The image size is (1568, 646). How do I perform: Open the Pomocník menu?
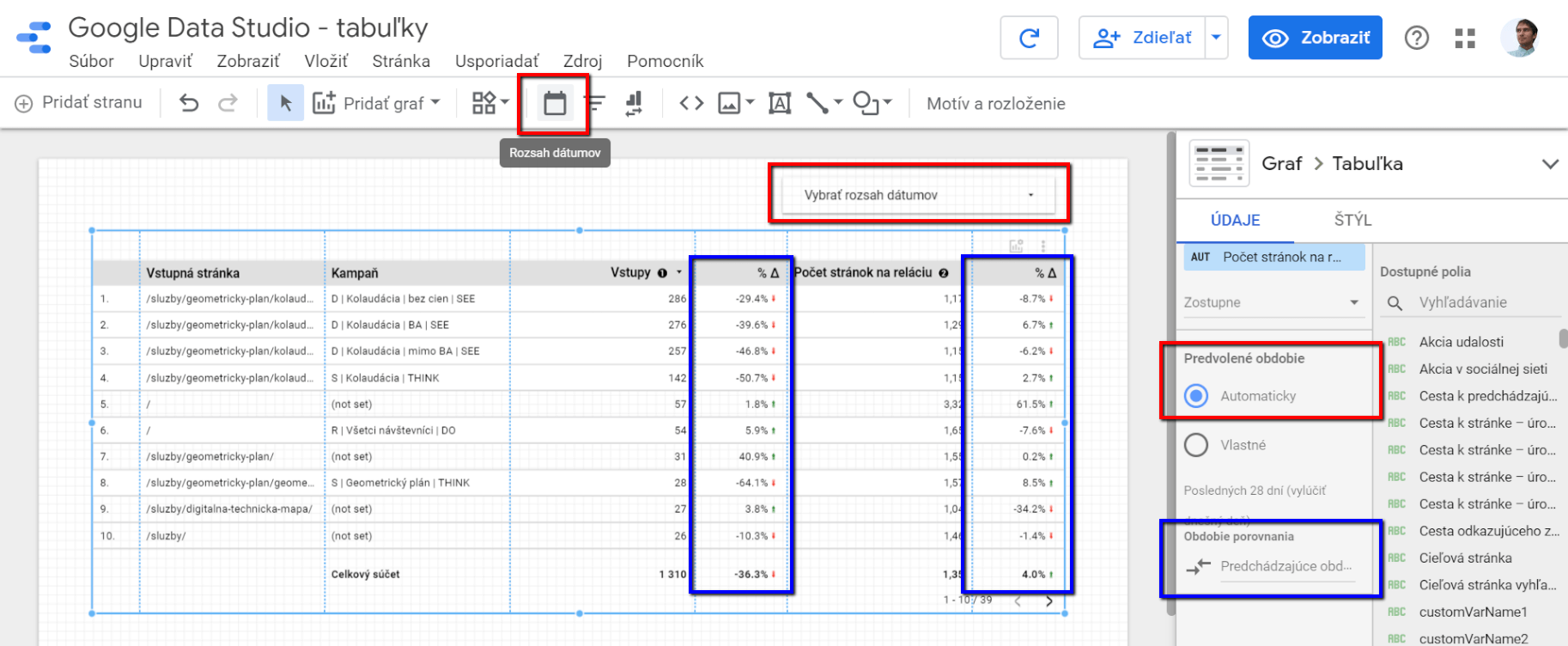click(x=665, y=61)
